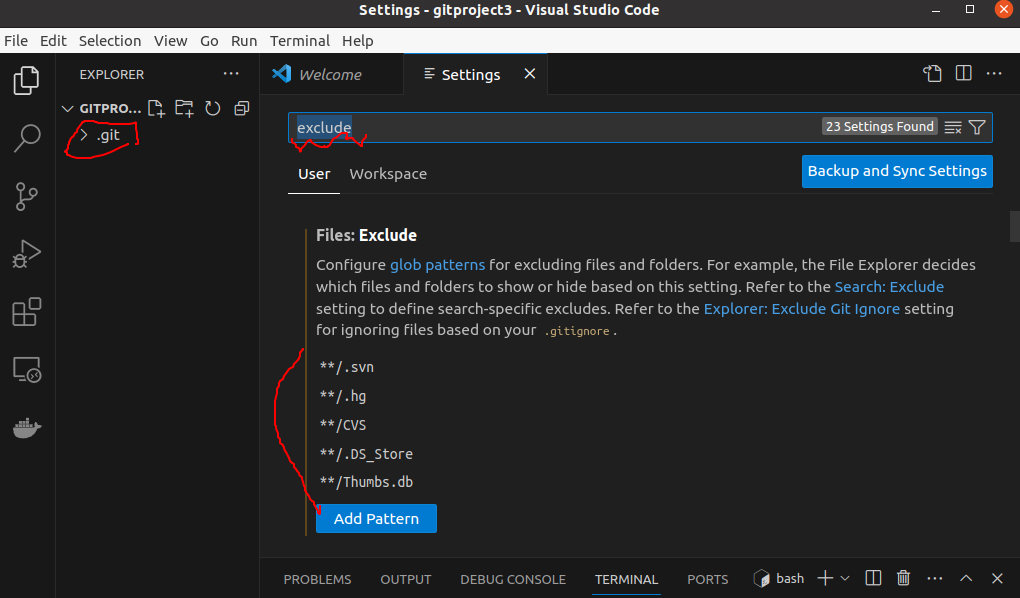Click New Folder icon in Explorer
This screenshot has height=598, width=1020.
point(184,108)
